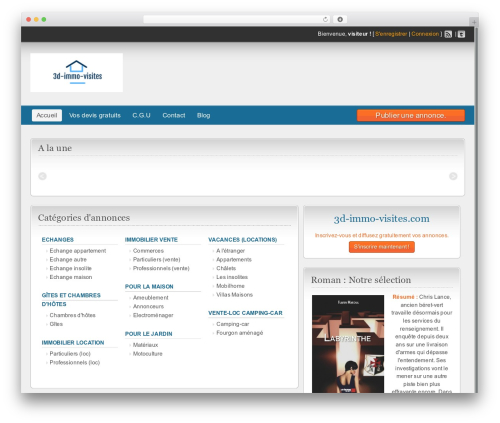Open the Chalets category
This screenshot has height=423, width=500.
tap(226, 268)
